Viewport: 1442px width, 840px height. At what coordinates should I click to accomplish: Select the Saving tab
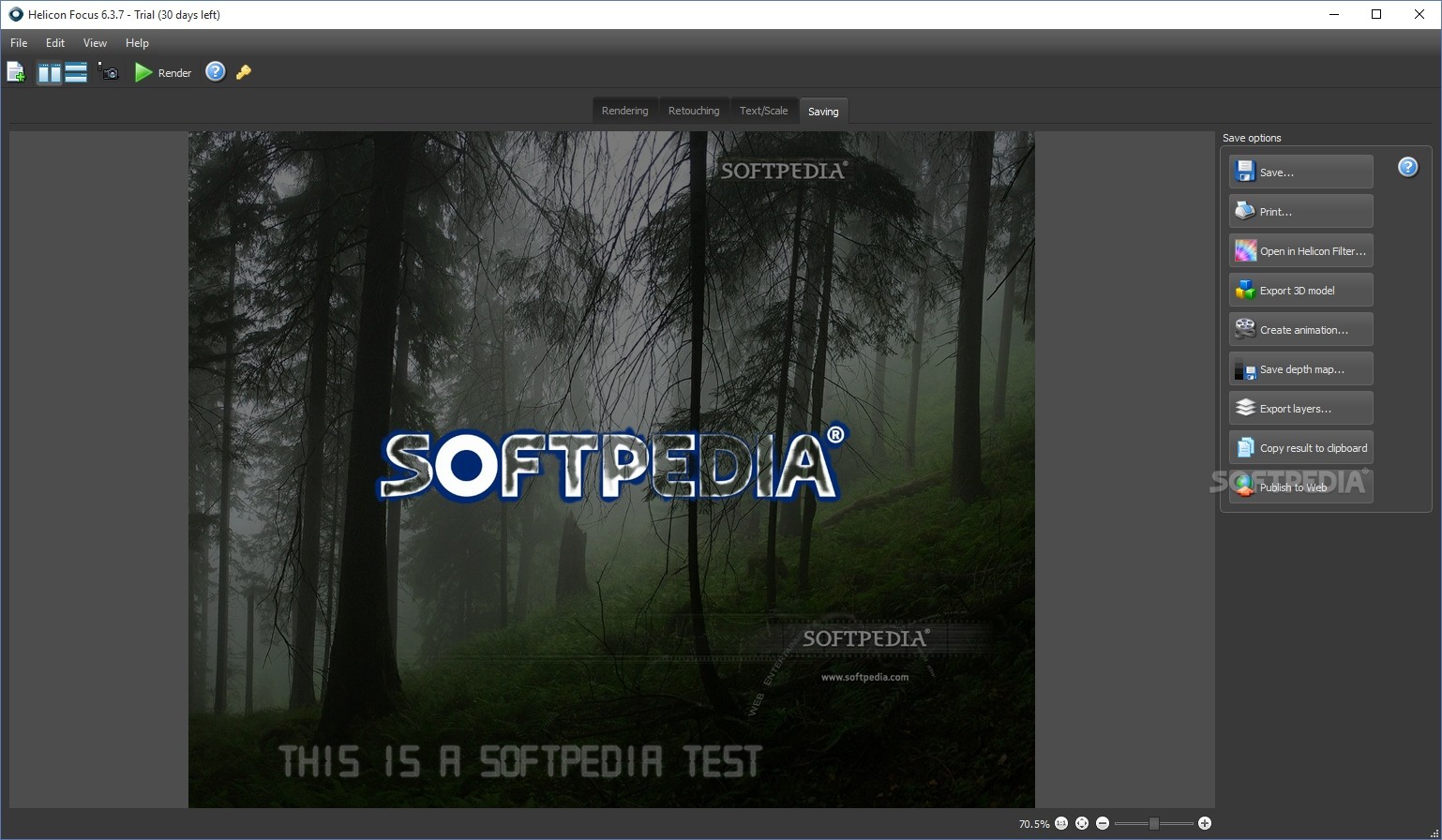coord(823,112)
